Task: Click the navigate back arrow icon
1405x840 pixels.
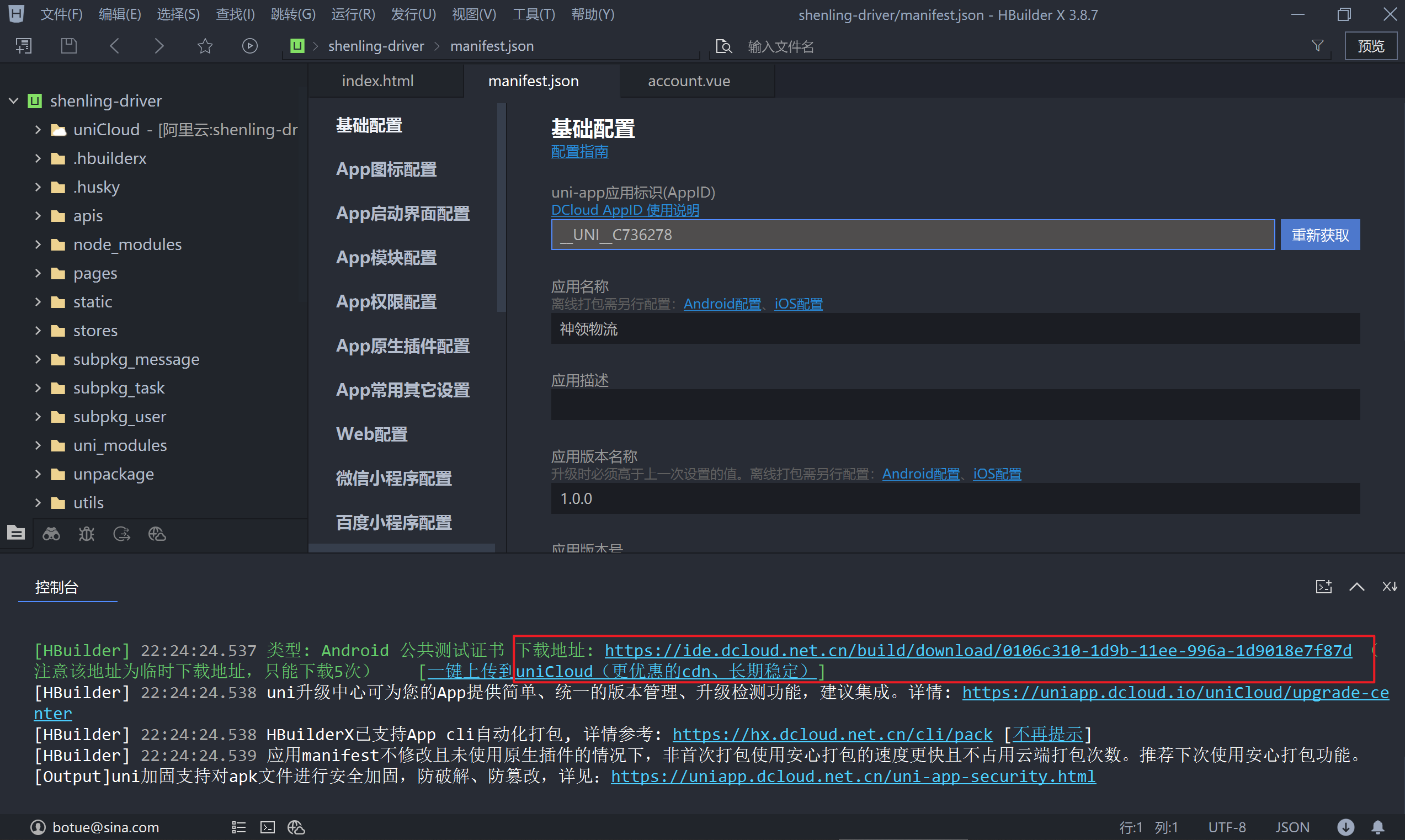Action: [x=114, y=46]
